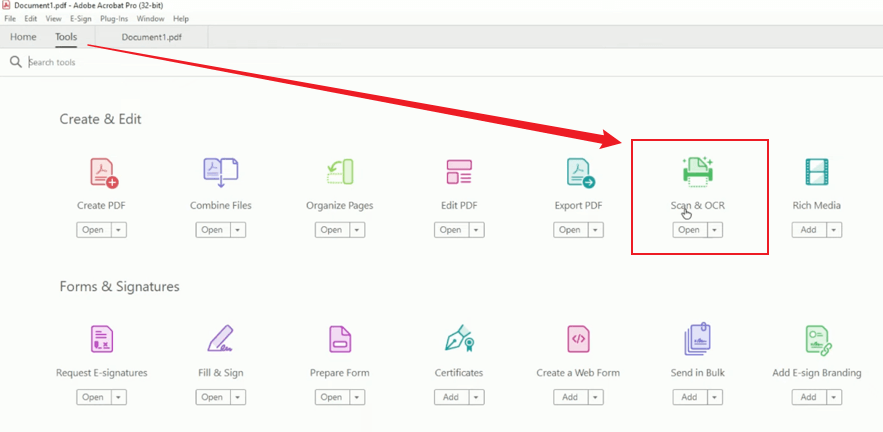Click the Acrobat PDF icon in title bar
This screenshot has height=432, width=883.
click(x=7, y=5)
